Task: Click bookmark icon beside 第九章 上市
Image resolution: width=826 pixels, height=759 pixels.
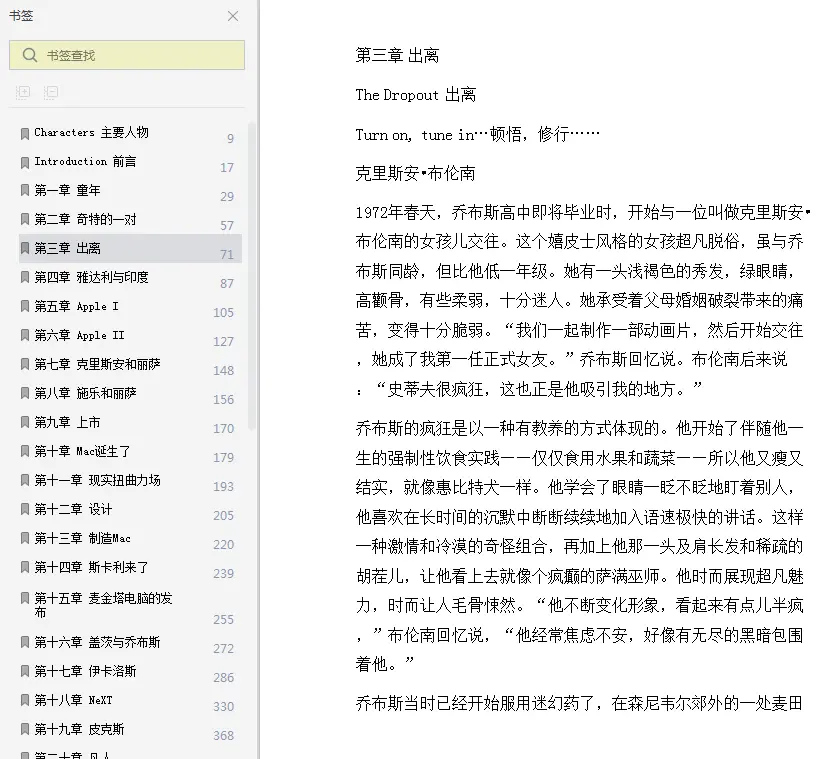Action: coord(25,422)
